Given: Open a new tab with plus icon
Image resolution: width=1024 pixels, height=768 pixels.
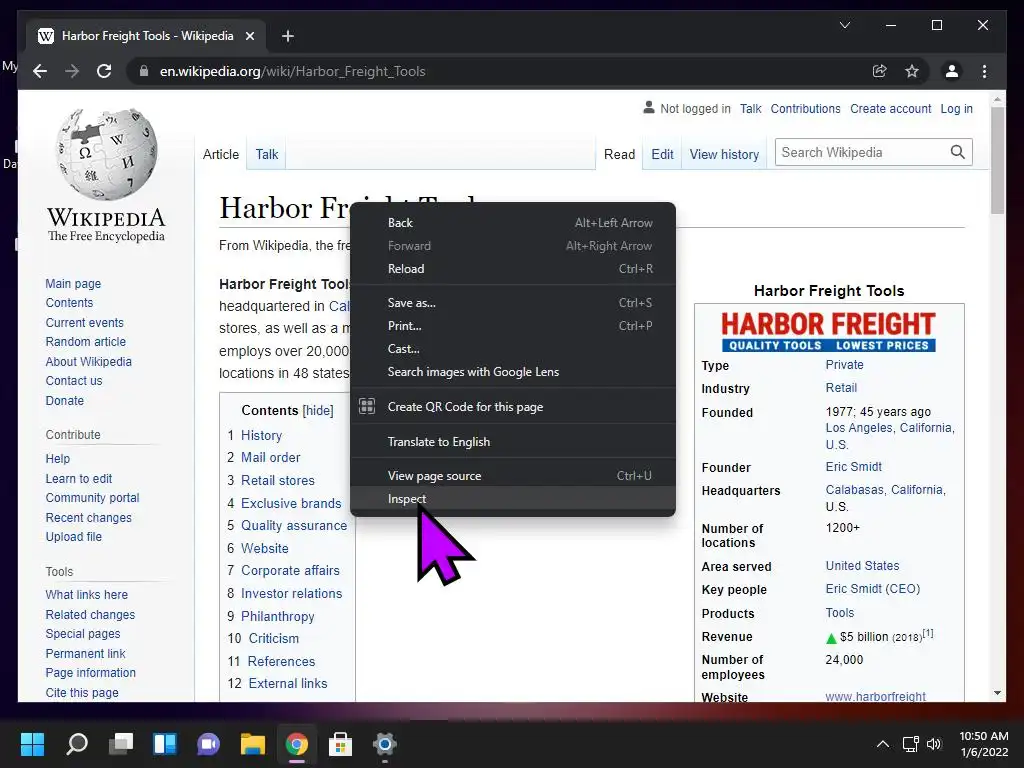Looking at the screenshot, I should click(287, 36).
